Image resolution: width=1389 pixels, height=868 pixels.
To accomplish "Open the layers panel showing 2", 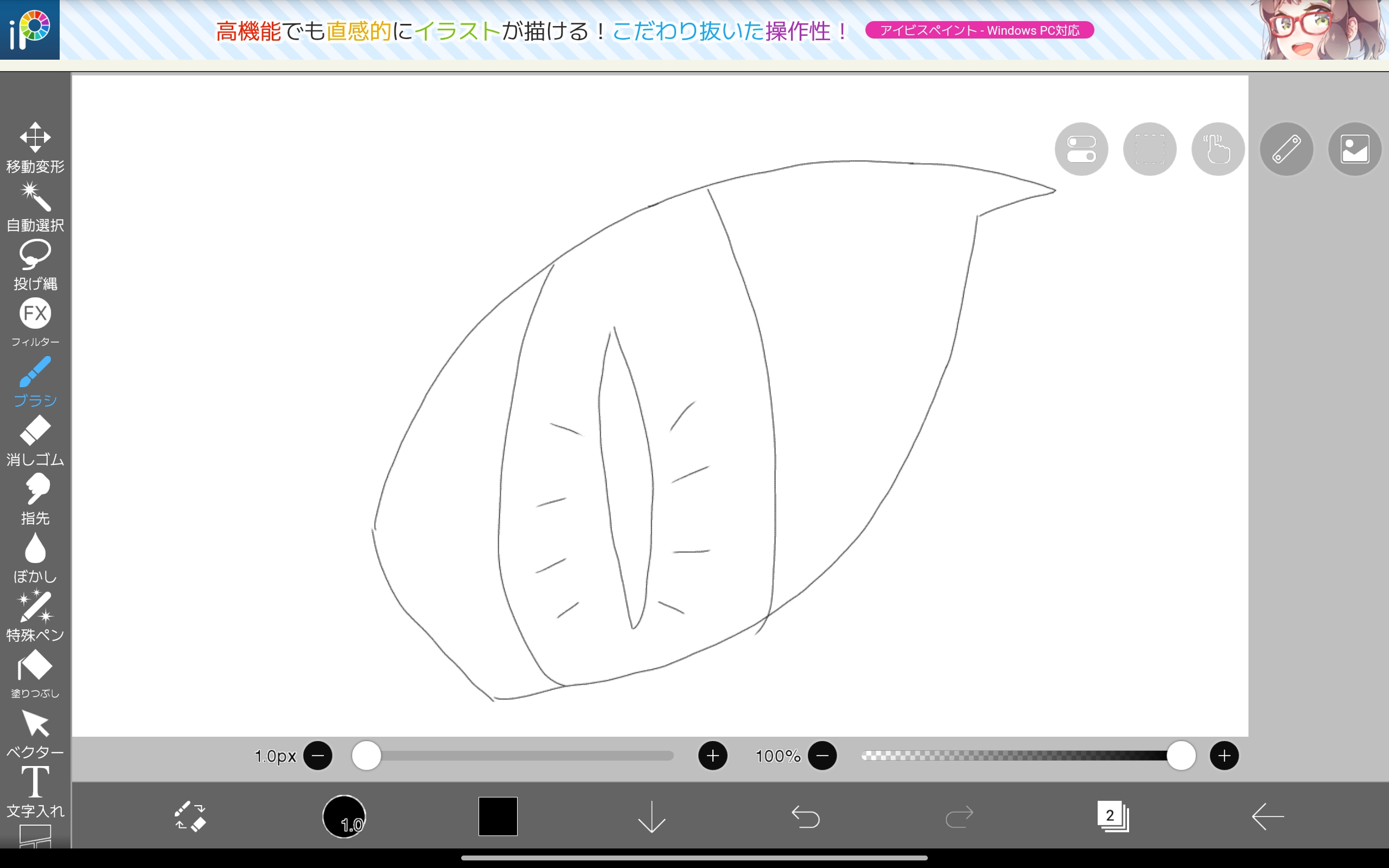I will (x=1112, y=816).
